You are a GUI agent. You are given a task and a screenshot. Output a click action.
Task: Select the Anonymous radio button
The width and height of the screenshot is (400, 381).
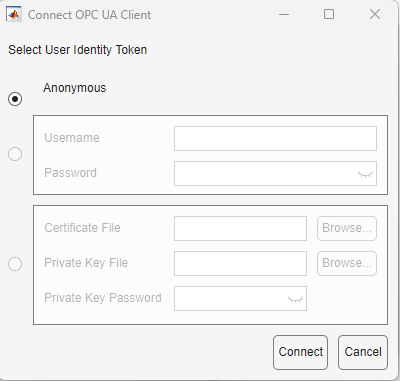pos(15,99)
